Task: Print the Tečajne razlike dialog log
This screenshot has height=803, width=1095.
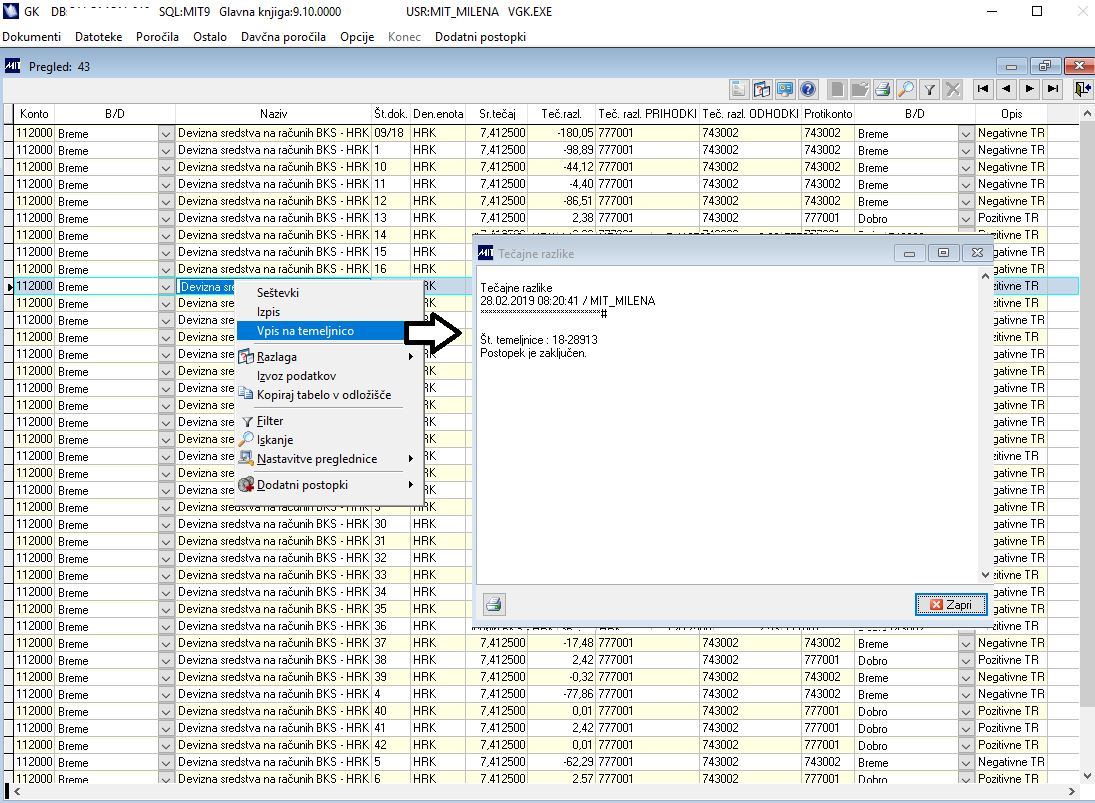Action: pyautogui.click(x=494, y=604)
